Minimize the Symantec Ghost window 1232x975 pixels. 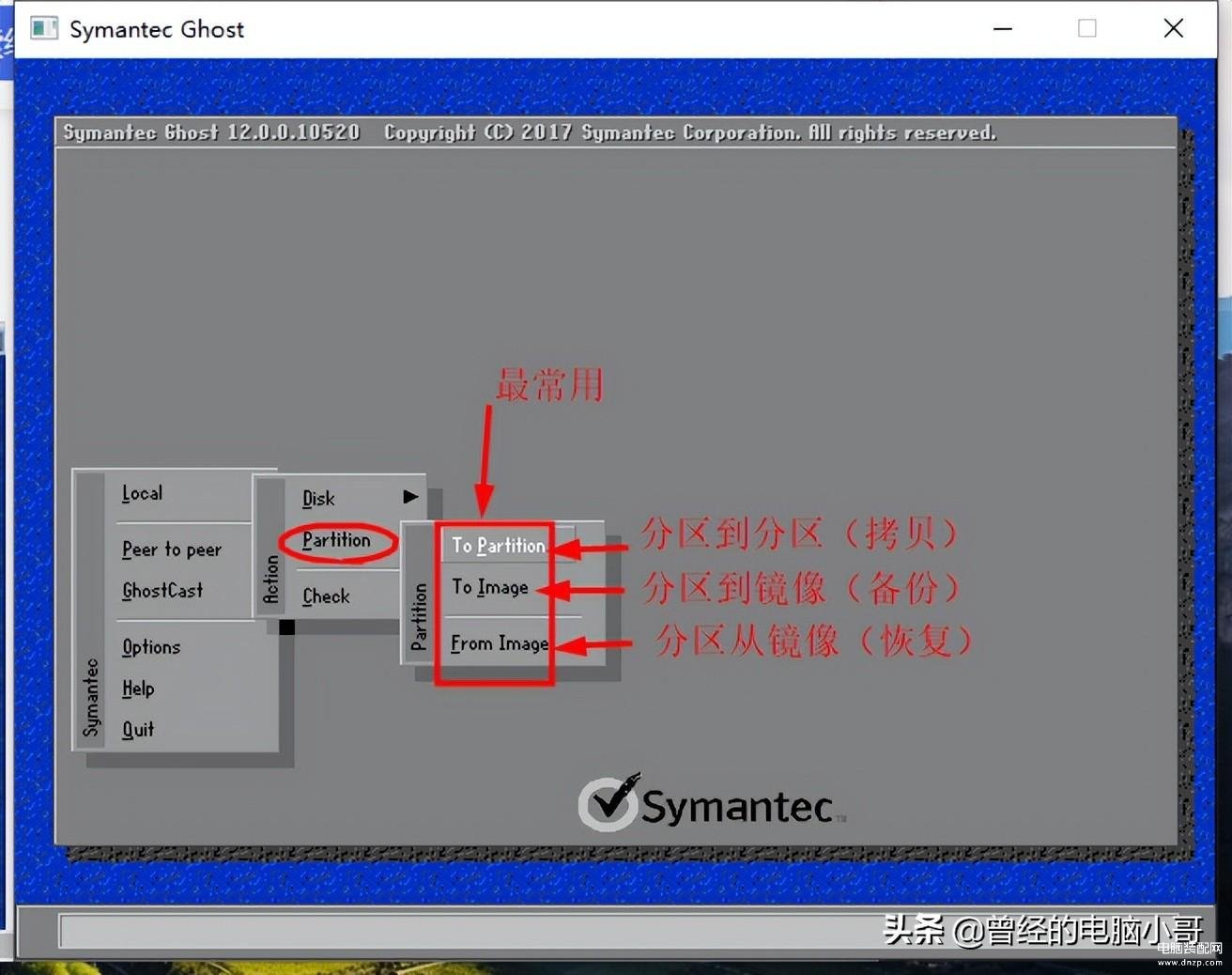tap(1003, 29)
